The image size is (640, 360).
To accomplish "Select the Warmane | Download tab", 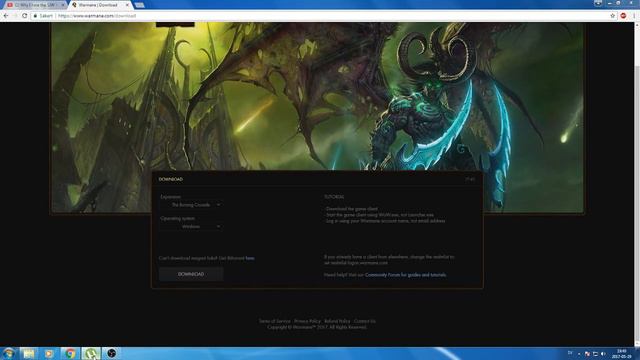I will point(100,5).
